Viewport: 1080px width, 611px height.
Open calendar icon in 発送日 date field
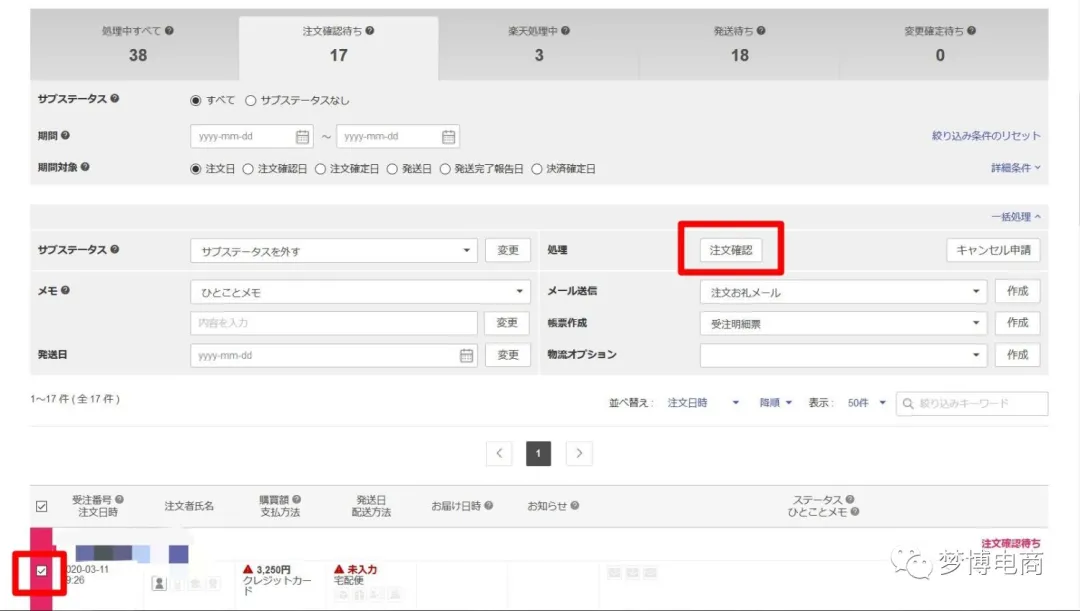[x=466, y=355]
